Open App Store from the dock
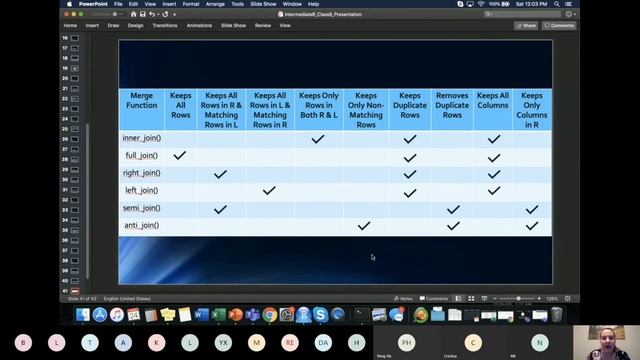This screenshot has height=360, width=640. [100, 315]
